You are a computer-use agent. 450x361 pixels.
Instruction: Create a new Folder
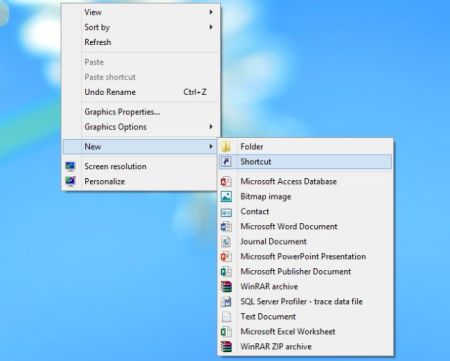click(305, 147)
